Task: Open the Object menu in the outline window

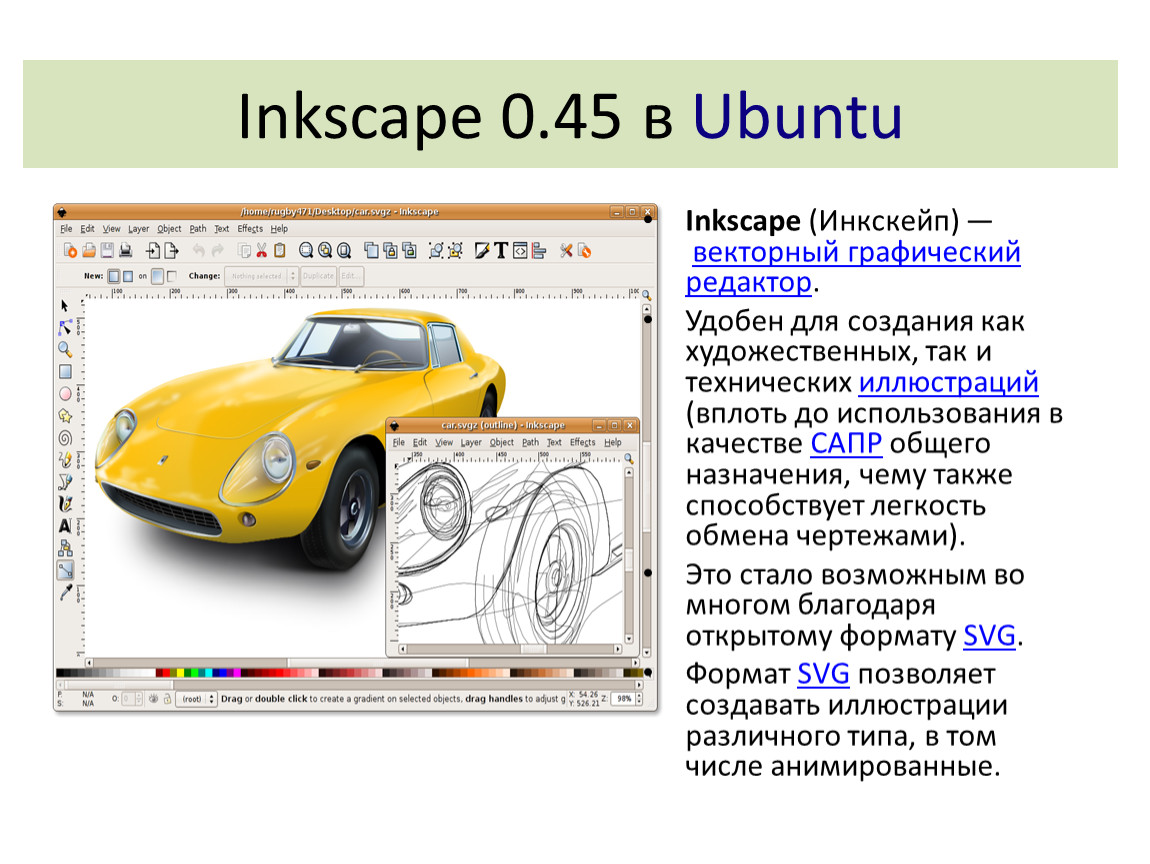Action: click(502, 442)
